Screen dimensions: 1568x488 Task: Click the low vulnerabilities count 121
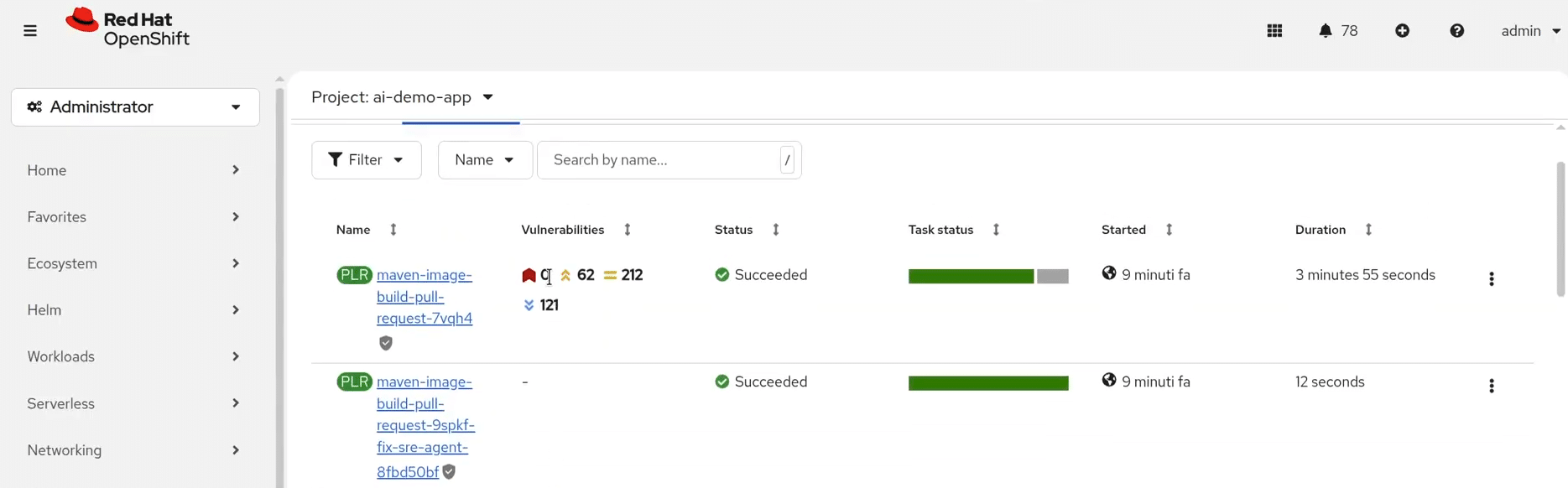[x=550, y=305]
